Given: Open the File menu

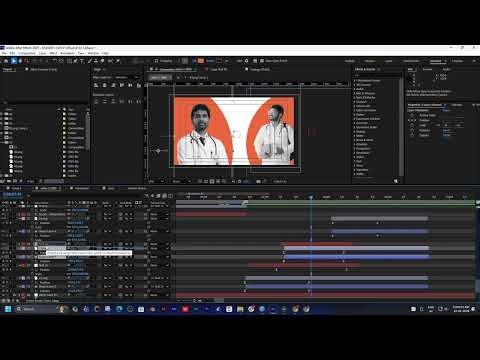Looking at the screenshot, I should [4, 53].
